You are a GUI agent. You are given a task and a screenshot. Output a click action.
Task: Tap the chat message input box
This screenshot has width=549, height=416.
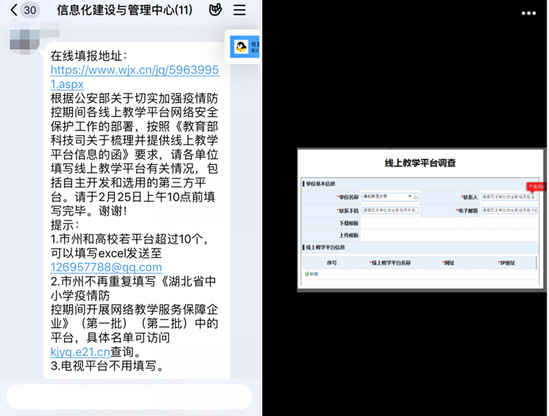pyautogui.click(x=129, y=397)
